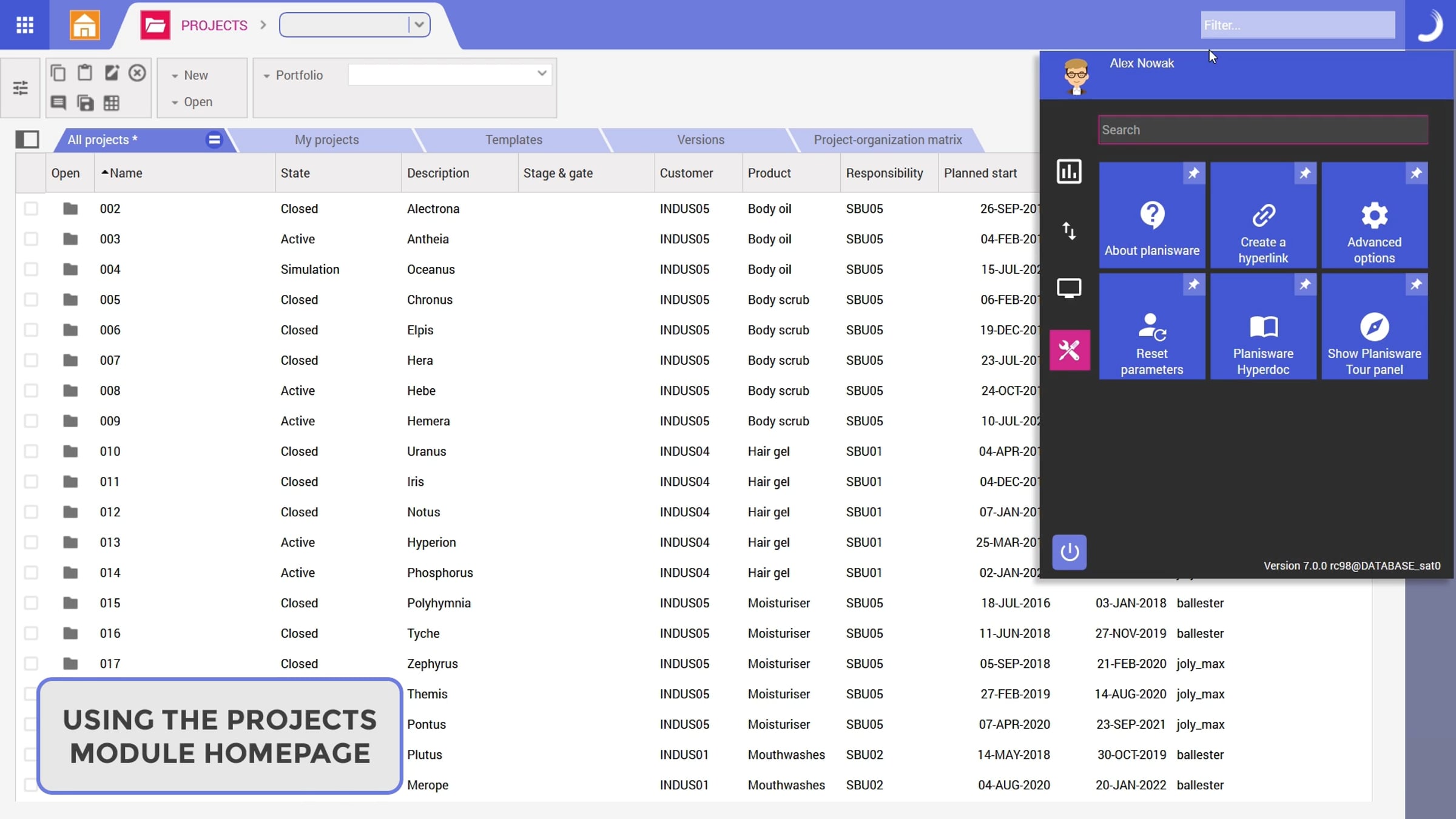The image size is (1456, 819).
Task: Open the apps grid menu
Action: tap(25, 25)
